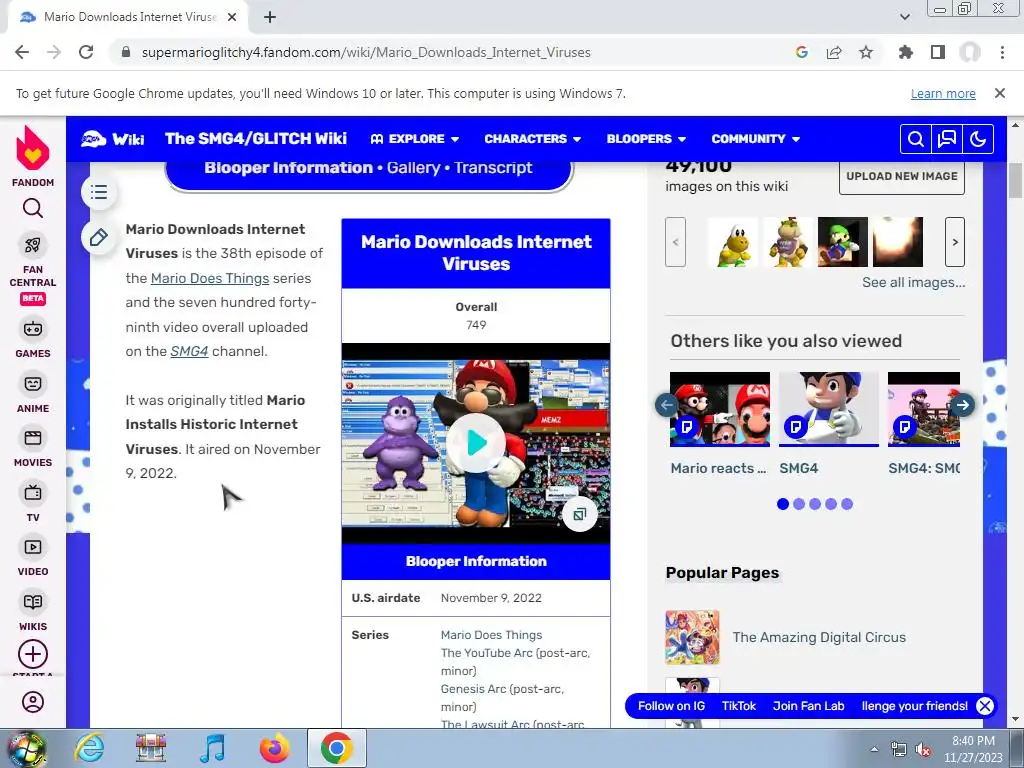Close the Follow on IG banner
The image size is (1024, 768).
click(985, 706)
